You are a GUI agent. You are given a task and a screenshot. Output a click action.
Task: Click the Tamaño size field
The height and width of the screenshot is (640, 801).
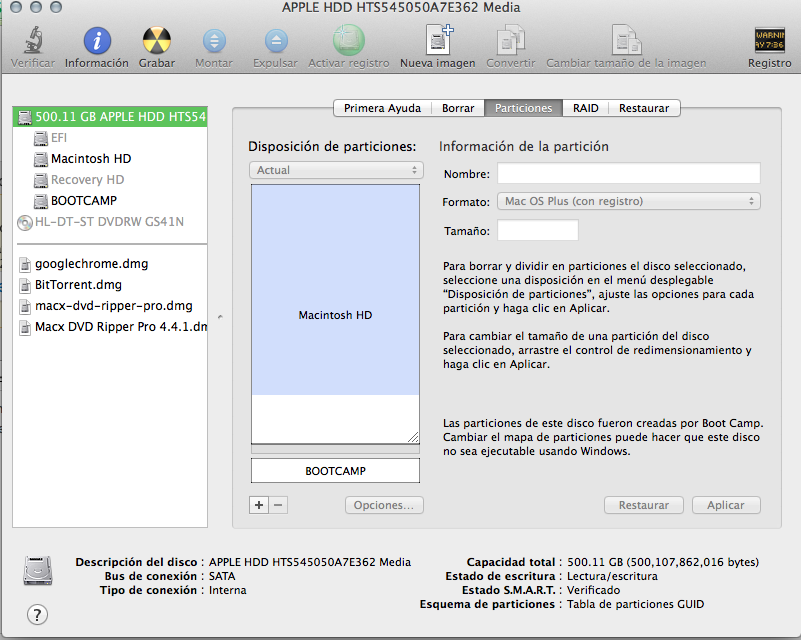point(537,230)
